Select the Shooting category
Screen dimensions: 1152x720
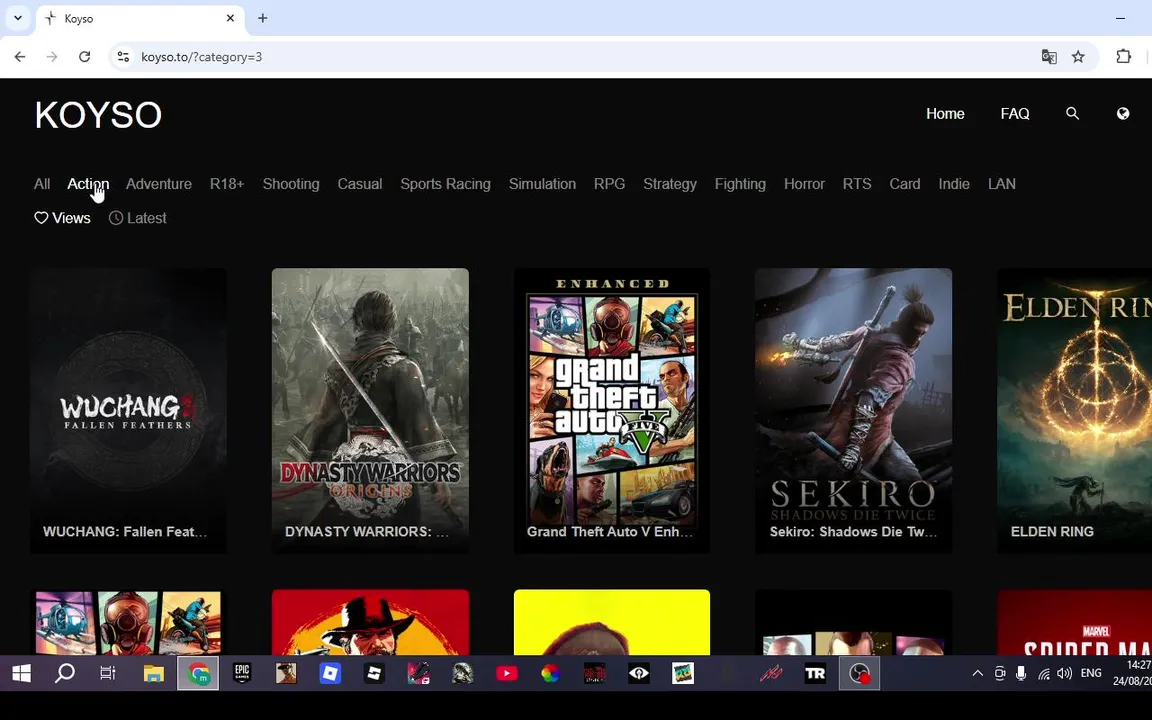[x=291, y=184]
